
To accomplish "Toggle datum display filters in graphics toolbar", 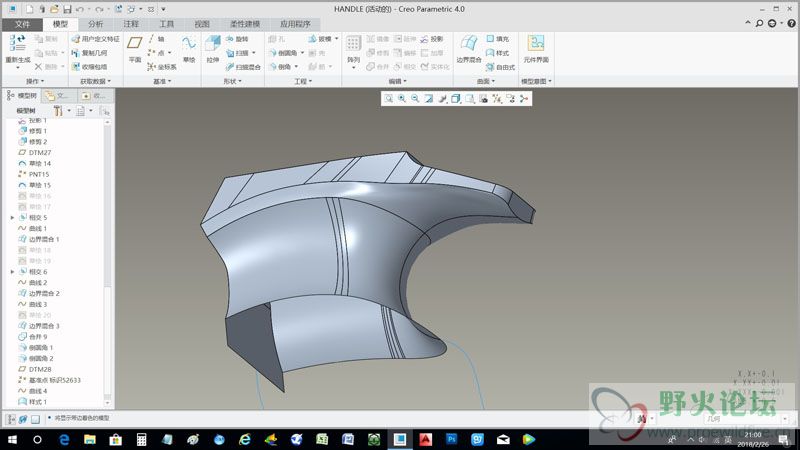I will coord(497,98).
